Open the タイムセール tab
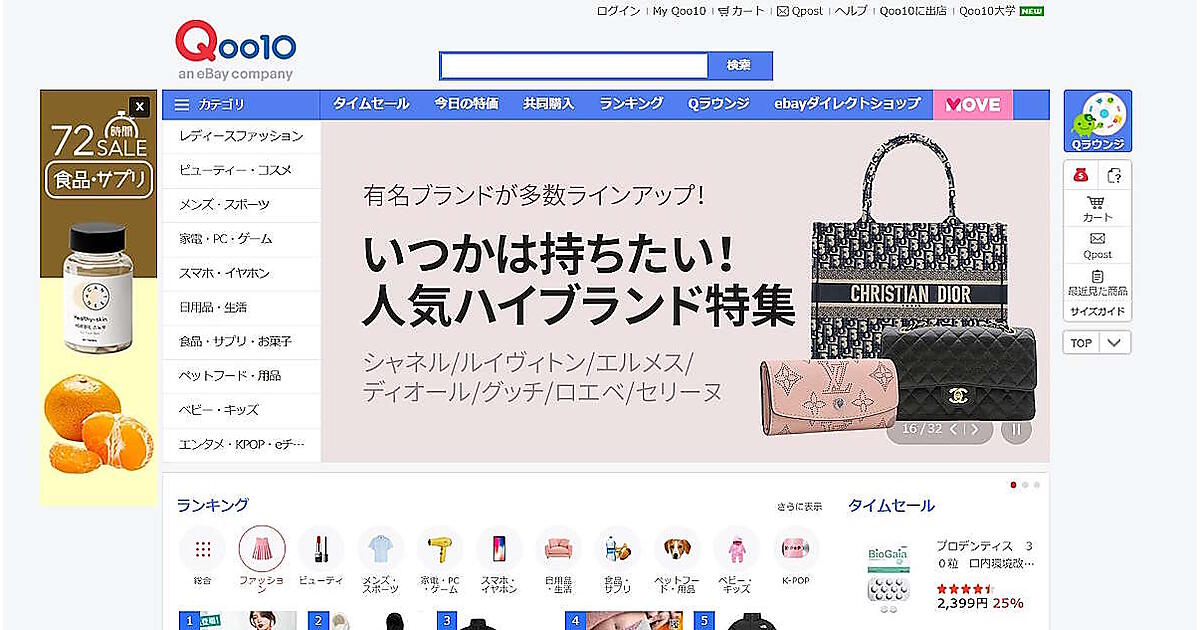 pos(371,104)
